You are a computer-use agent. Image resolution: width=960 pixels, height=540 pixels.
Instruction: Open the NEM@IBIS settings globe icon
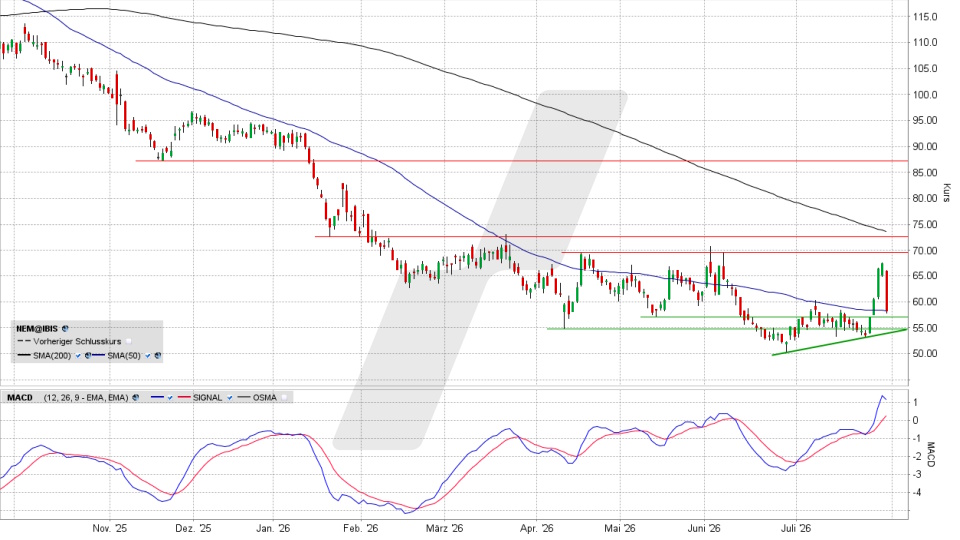coord(65,329)
